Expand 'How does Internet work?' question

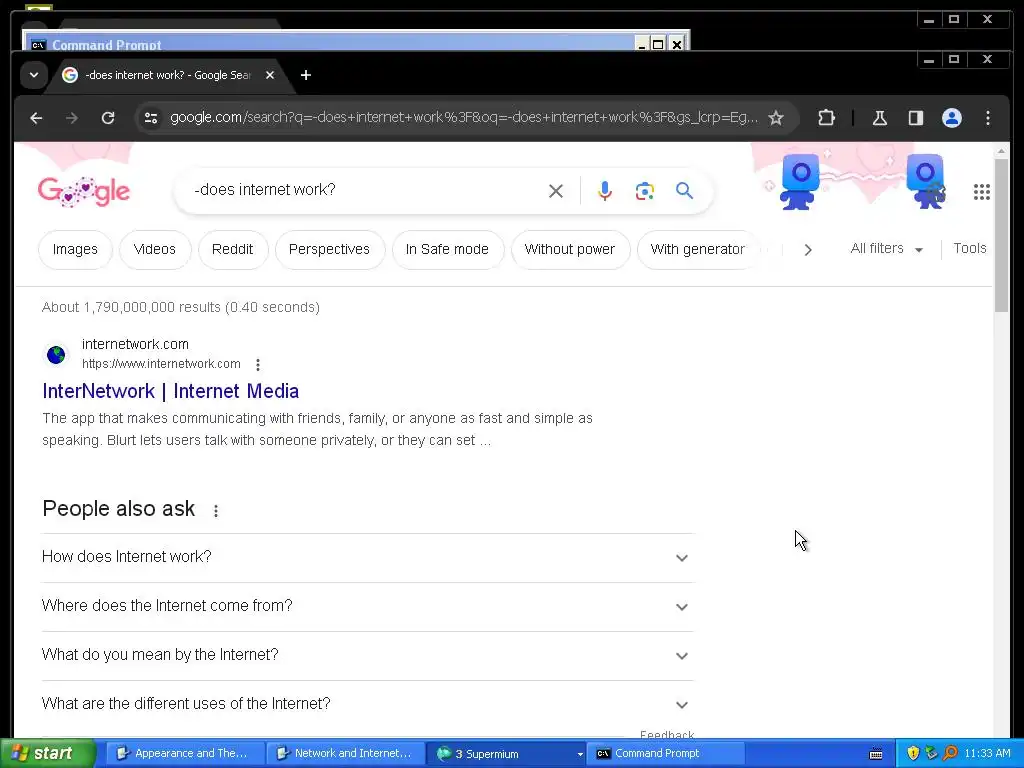(368, 557)
